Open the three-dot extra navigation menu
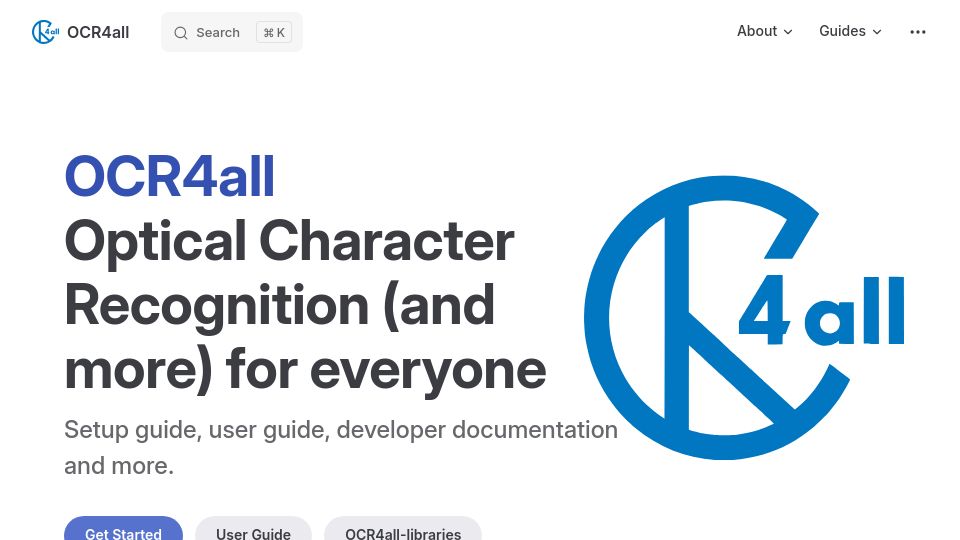 click(x=918, y=32)
